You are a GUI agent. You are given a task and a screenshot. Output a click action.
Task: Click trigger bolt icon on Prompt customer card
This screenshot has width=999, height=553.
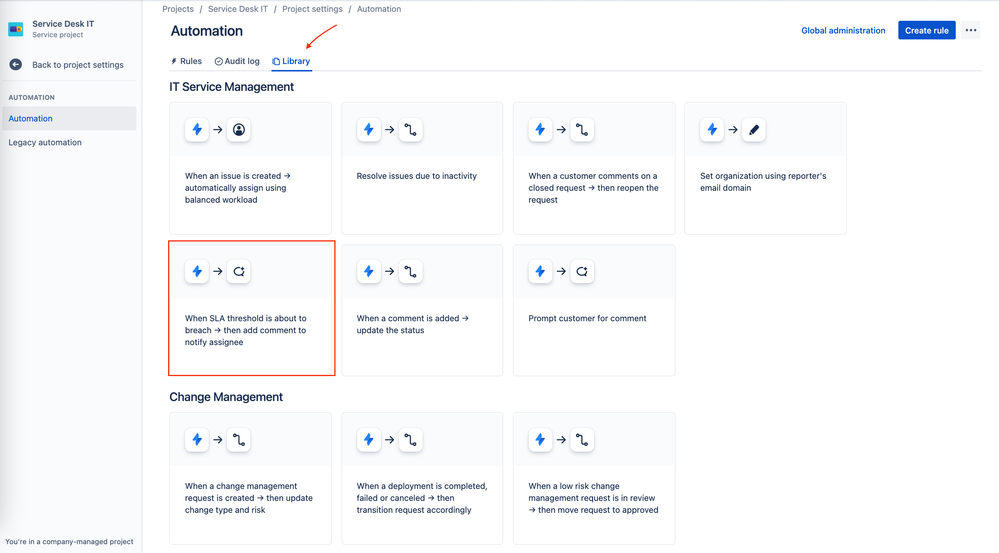540,271
